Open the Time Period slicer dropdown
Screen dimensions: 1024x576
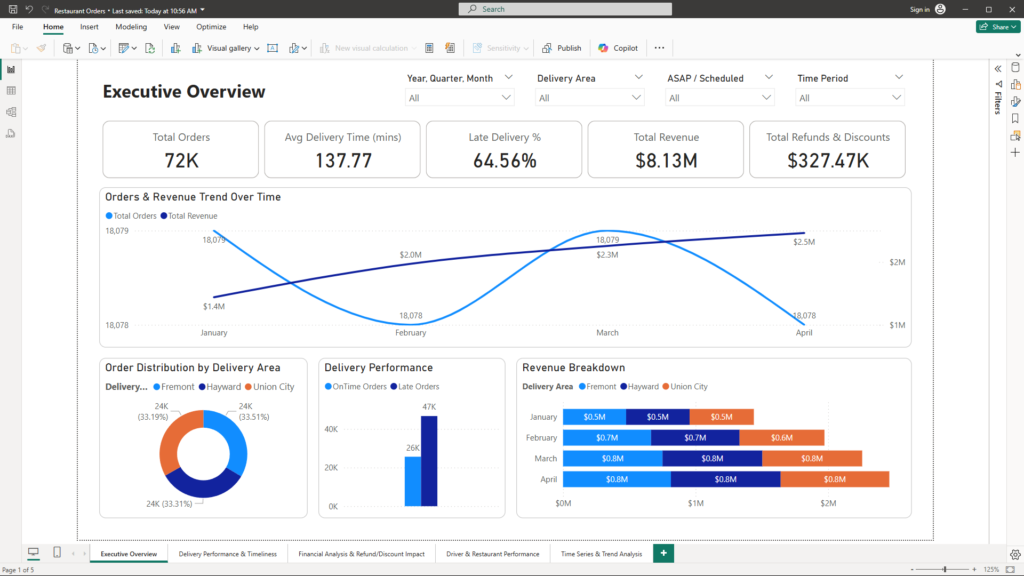897,98
